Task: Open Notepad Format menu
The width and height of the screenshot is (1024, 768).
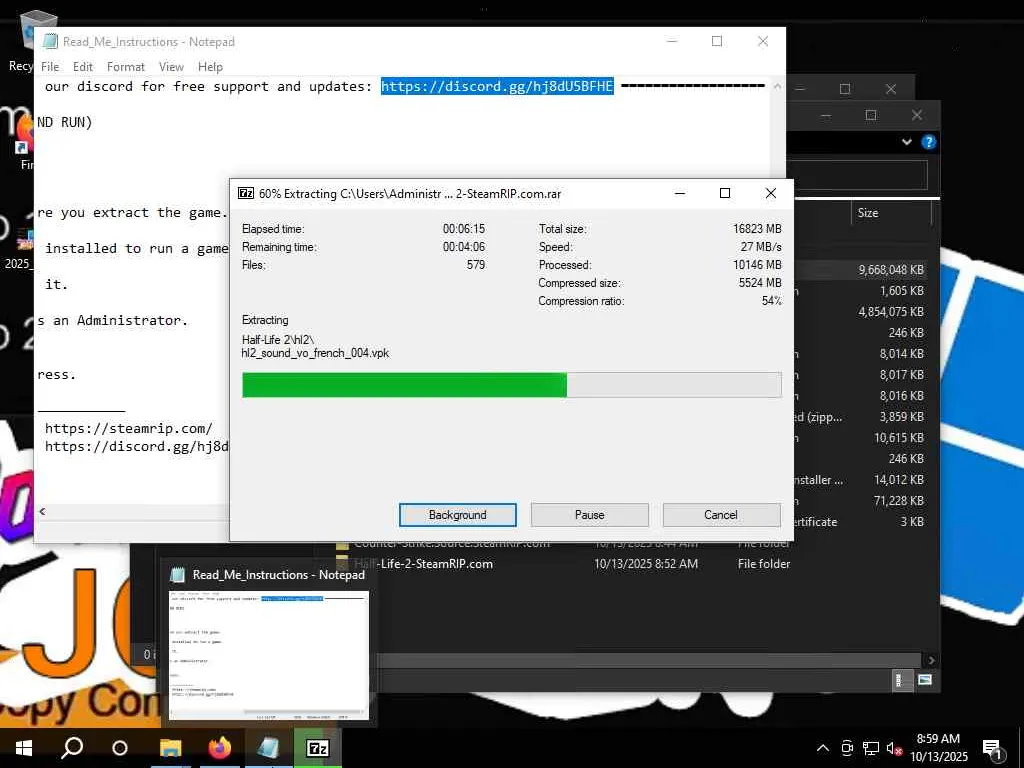Action: click(125, 67)
